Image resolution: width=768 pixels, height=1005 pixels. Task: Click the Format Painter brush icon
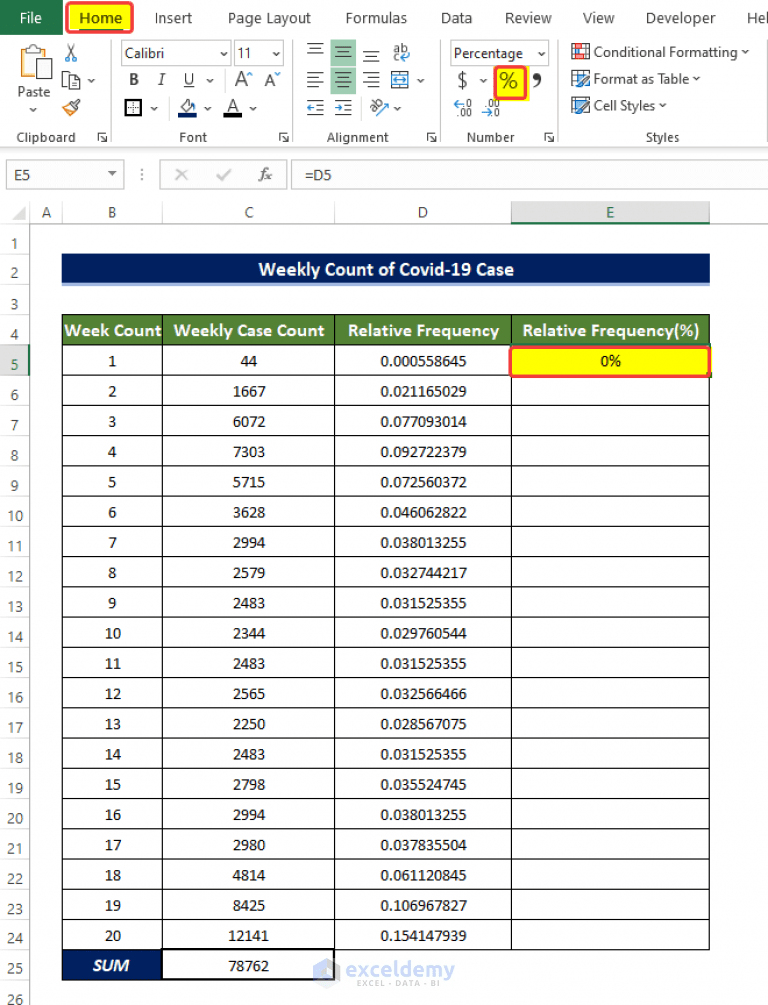(x=71, y=107)
